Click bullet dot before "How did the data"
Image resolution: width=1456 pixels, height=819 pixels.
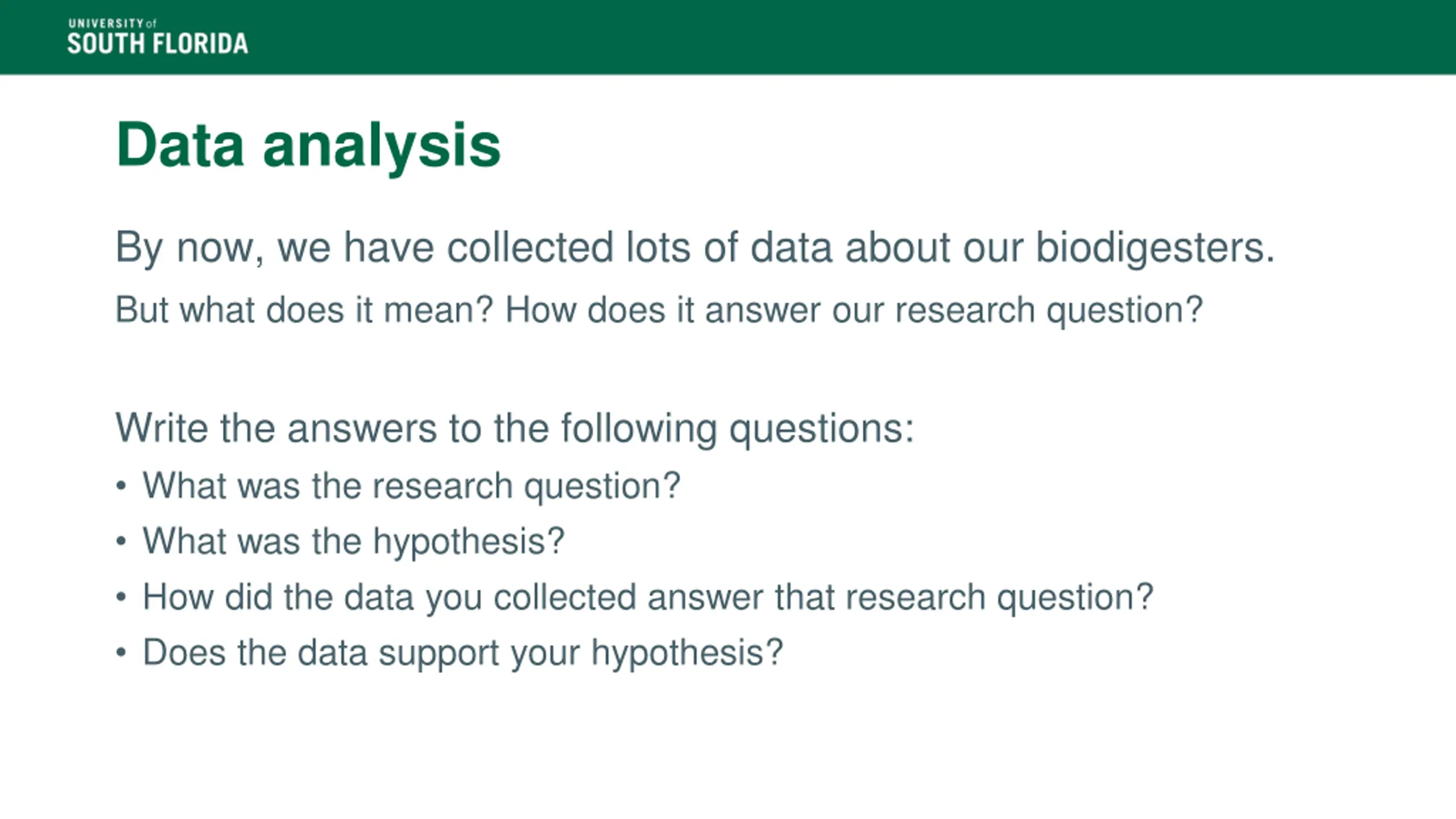(121, 598)
